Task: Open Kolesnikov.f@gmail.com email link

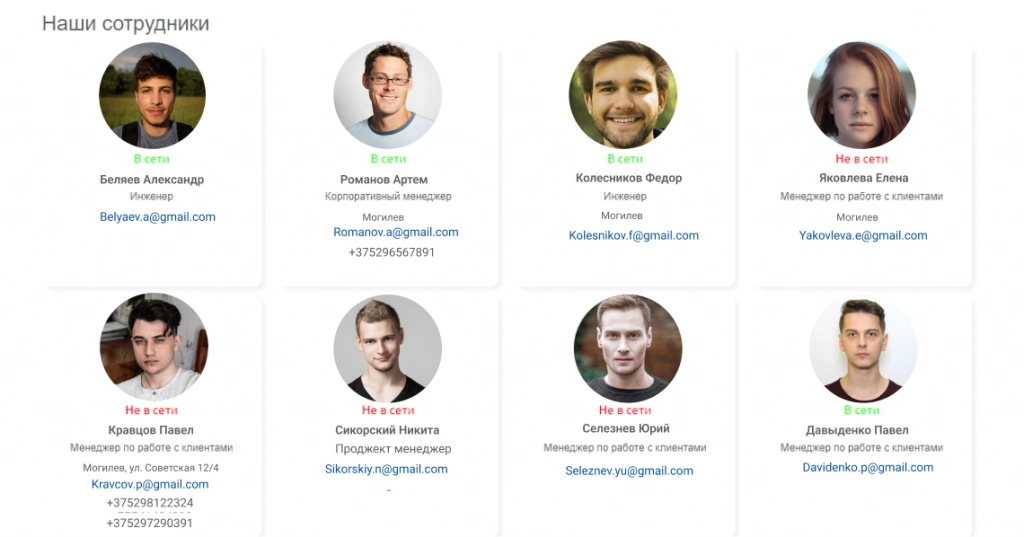Action: pos(633,235)
